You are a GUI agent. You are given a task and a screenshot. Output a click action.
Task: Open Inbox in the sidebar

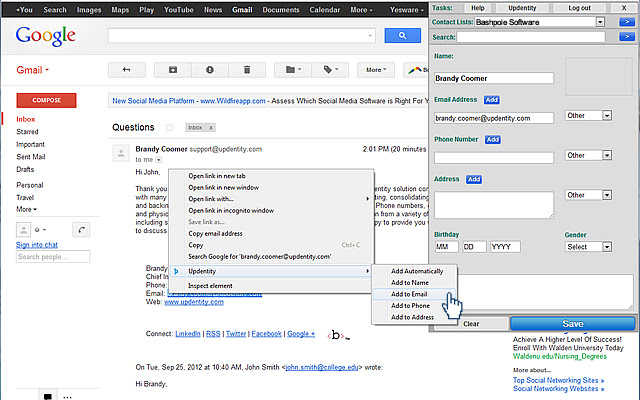26,119
